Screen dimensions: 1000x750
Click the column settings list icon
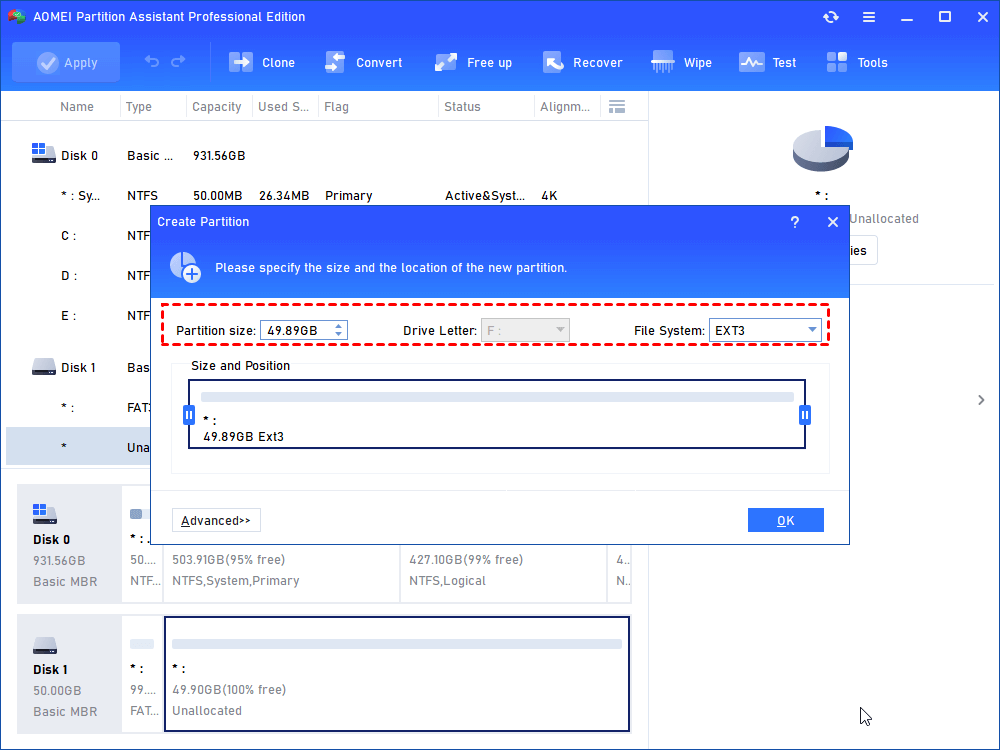pyautogui.click(x=617, y=107)
